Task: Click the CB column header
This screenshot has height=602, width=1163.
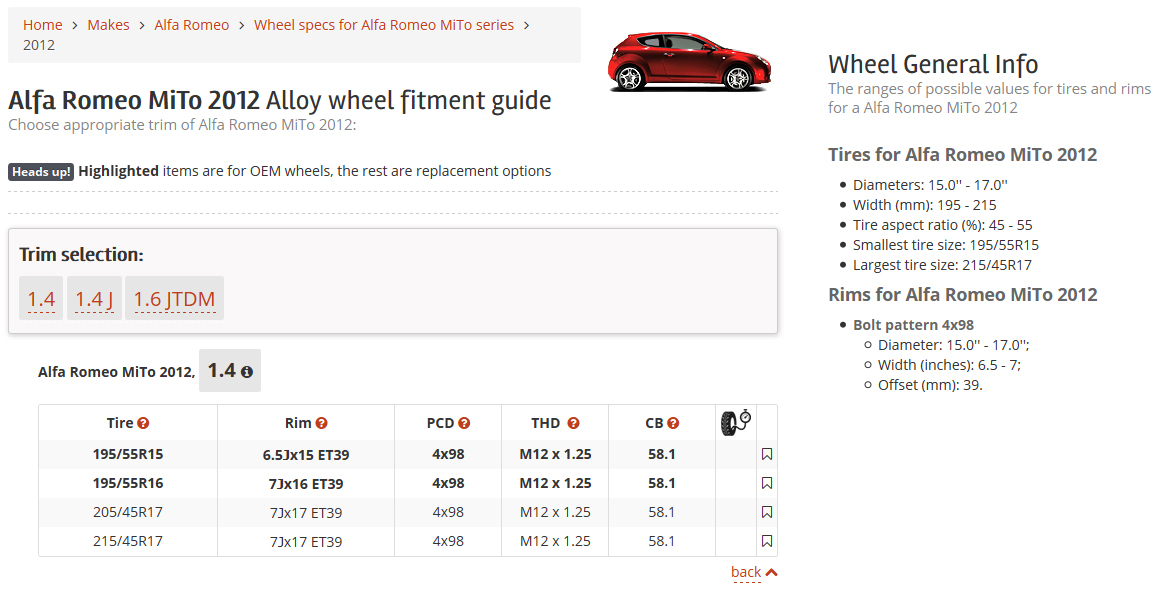Action: tap(662, 423)
